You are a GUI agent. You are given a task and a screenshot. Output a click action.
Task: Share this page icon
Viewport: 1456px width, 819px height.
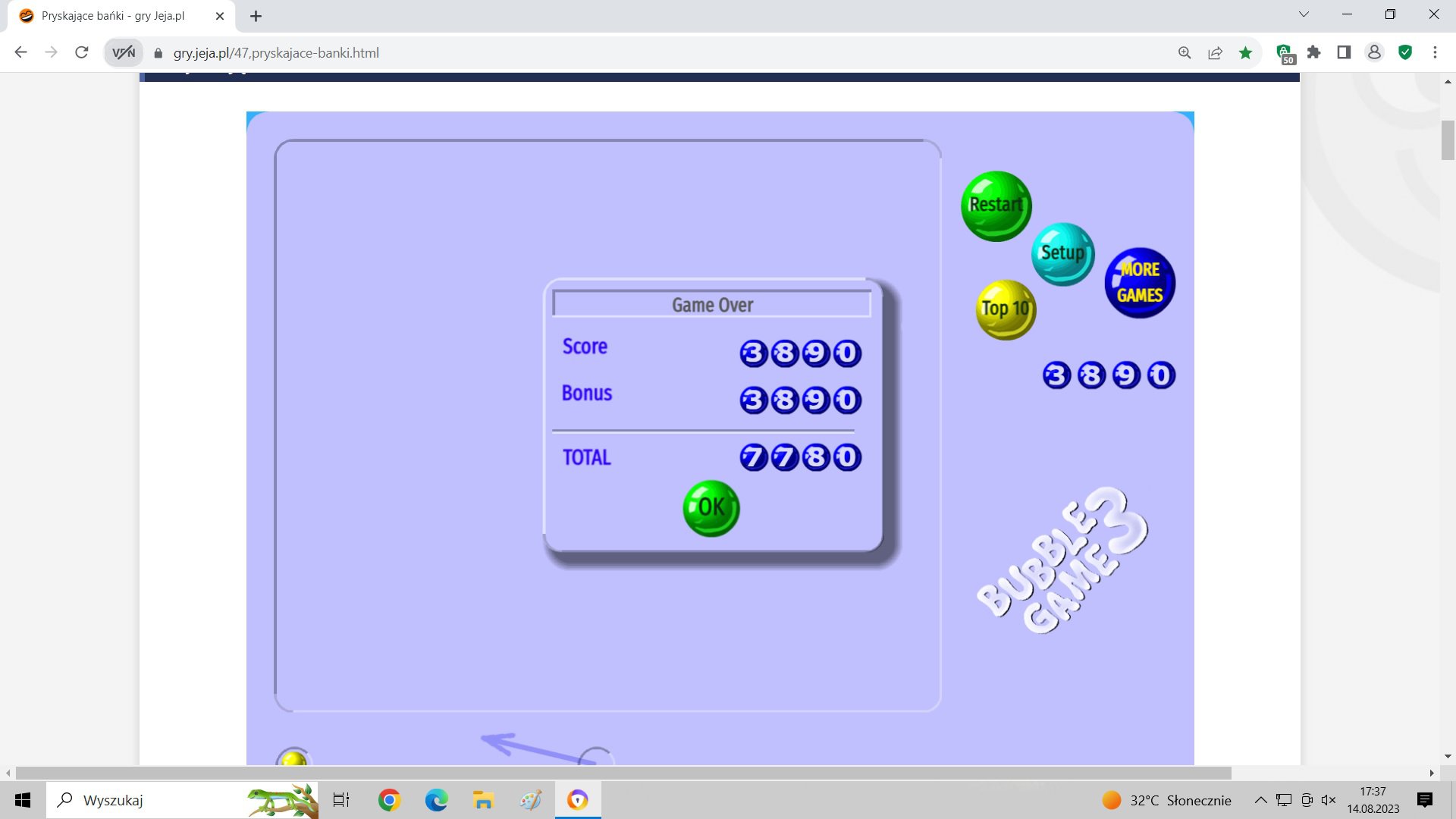click(x=1215, y=52)
